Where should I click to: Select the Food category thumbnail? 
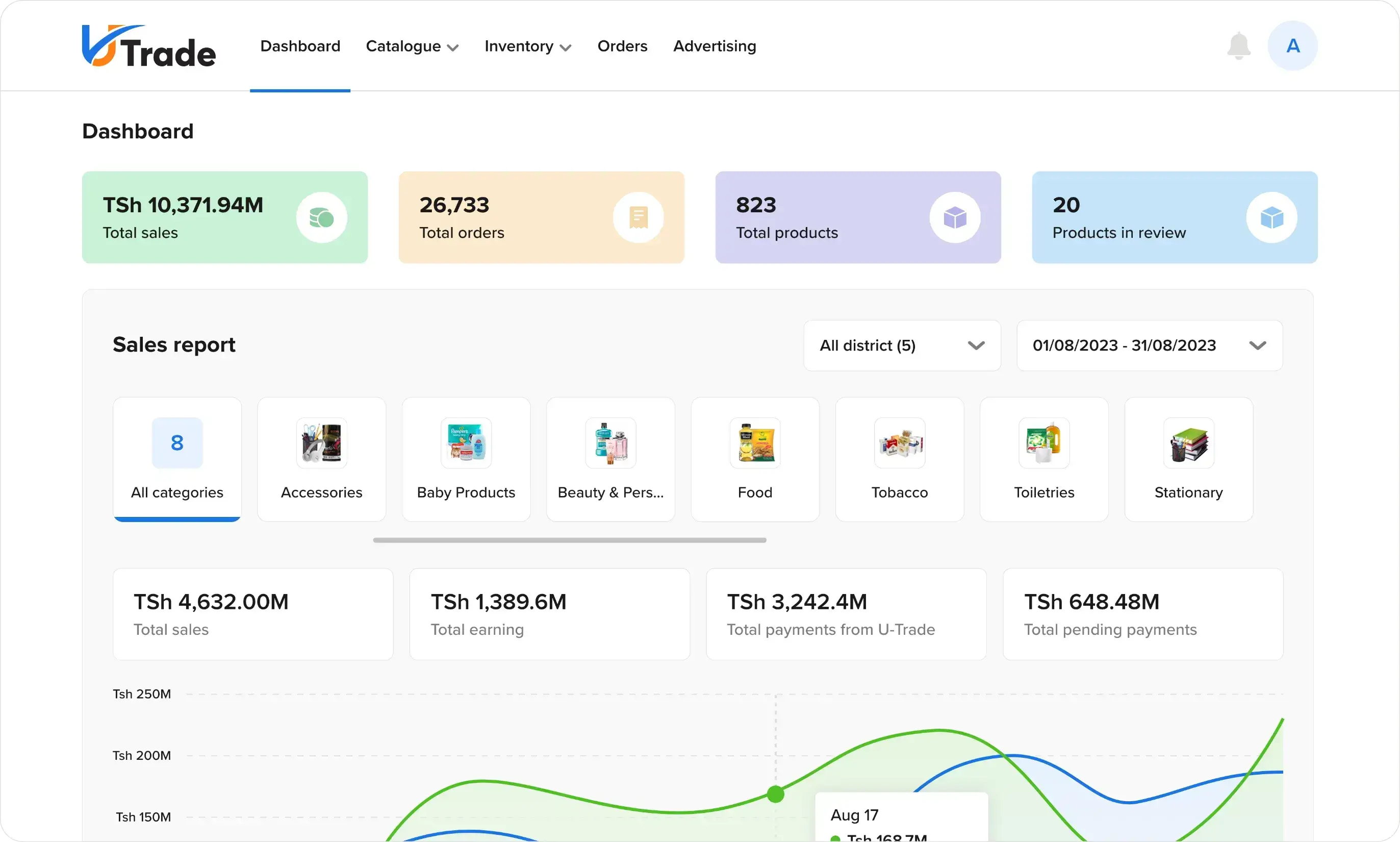point(755,442)
